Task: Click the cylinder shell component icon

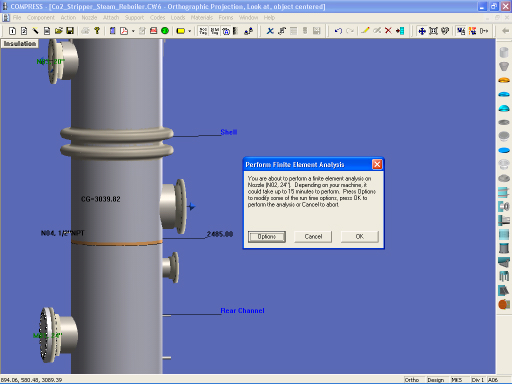Action: [x=504, y=52]
